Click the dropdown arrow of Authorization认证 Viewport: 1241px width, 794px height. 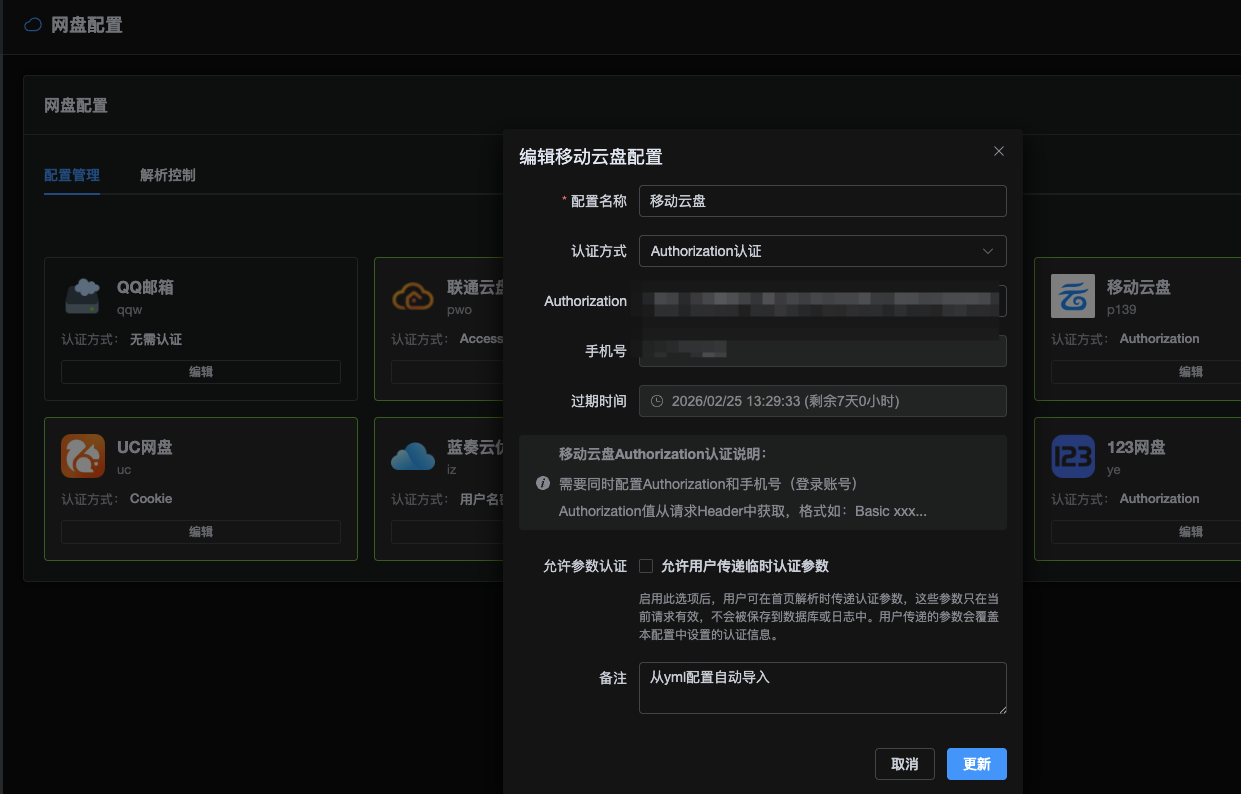[988, 251]
